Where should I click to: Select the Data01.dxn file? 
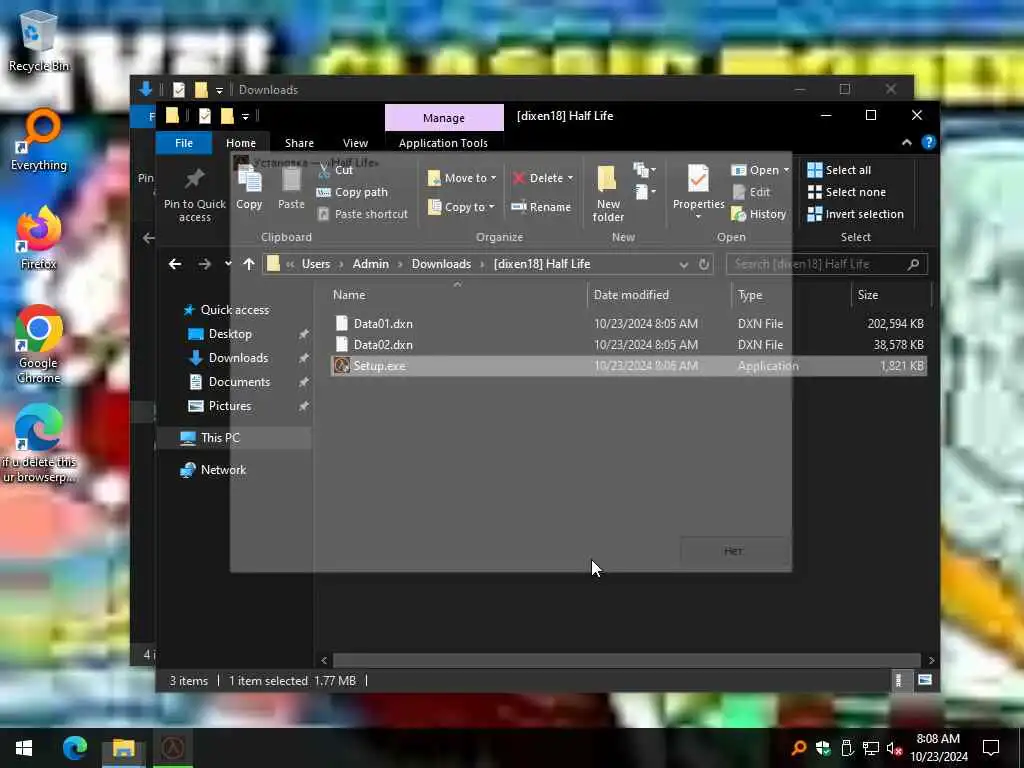pyautogui.click(x=628, y=323)
